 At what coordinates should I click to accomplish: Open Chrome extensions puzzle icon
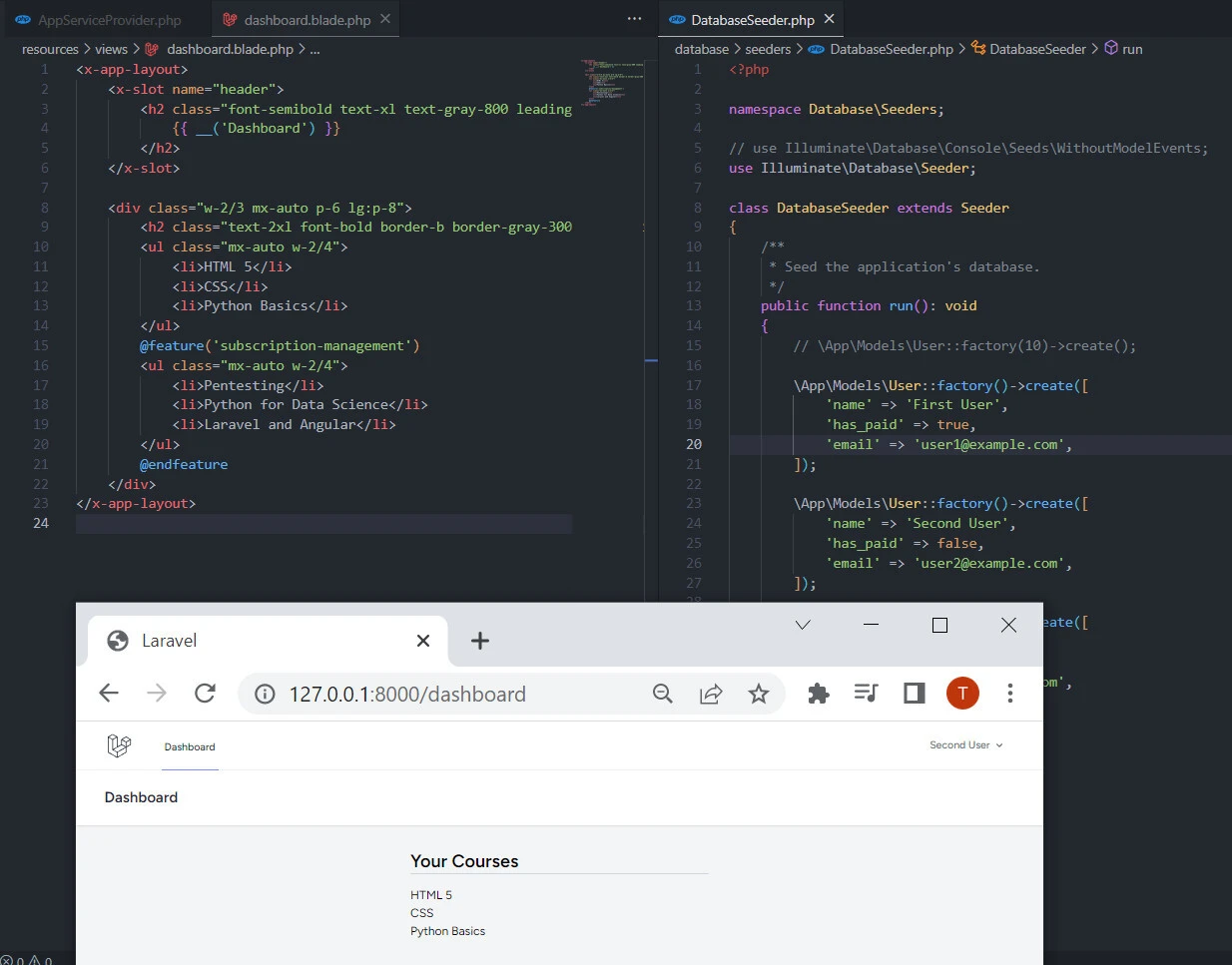(819, 693)
